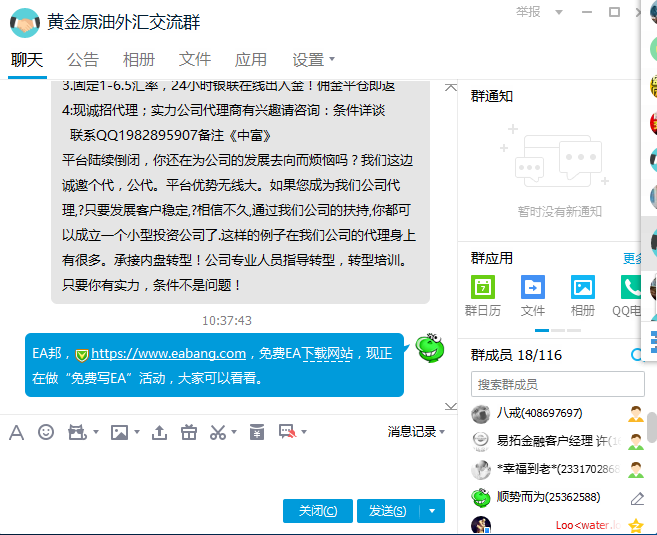Click the chat scroll-down arrow

[451, 406]
